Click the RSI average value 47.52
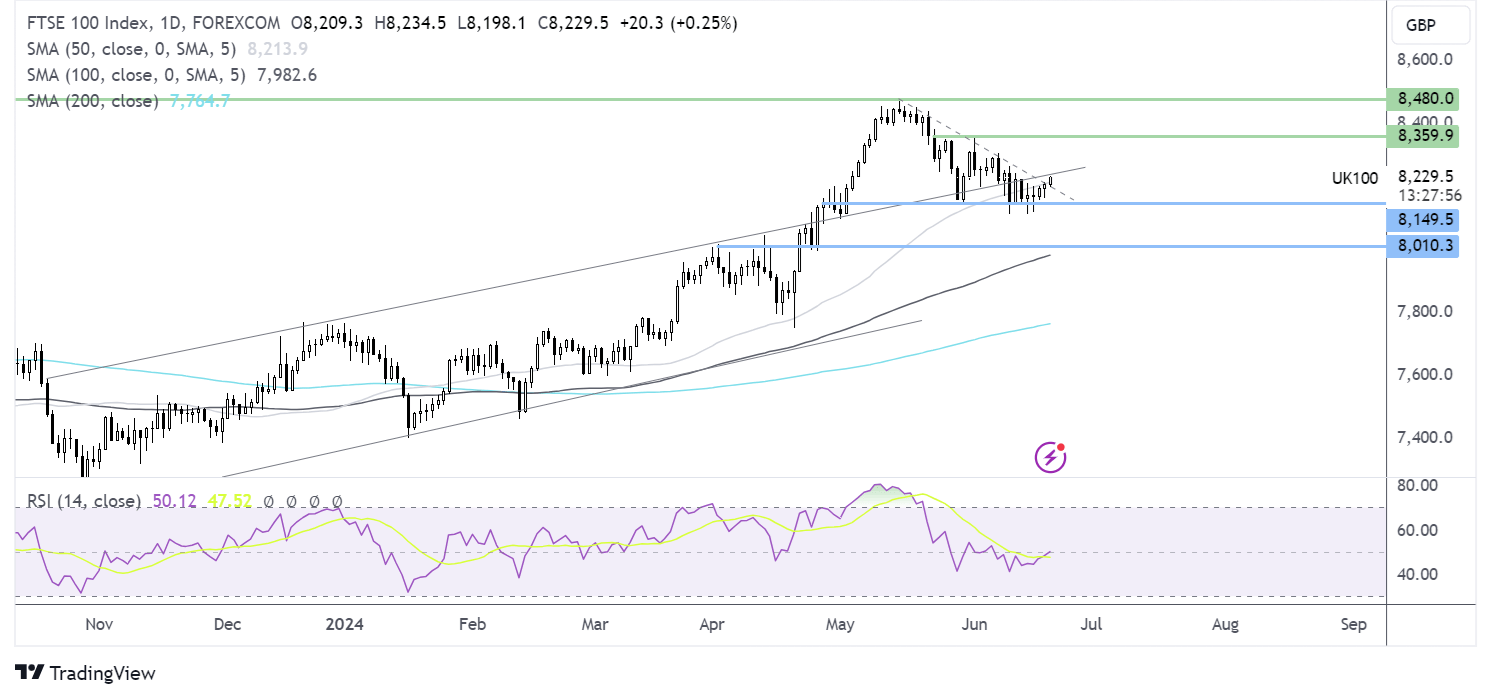Image resolution: width=1491 pixels, height=699 pixels. click(229, 500)
